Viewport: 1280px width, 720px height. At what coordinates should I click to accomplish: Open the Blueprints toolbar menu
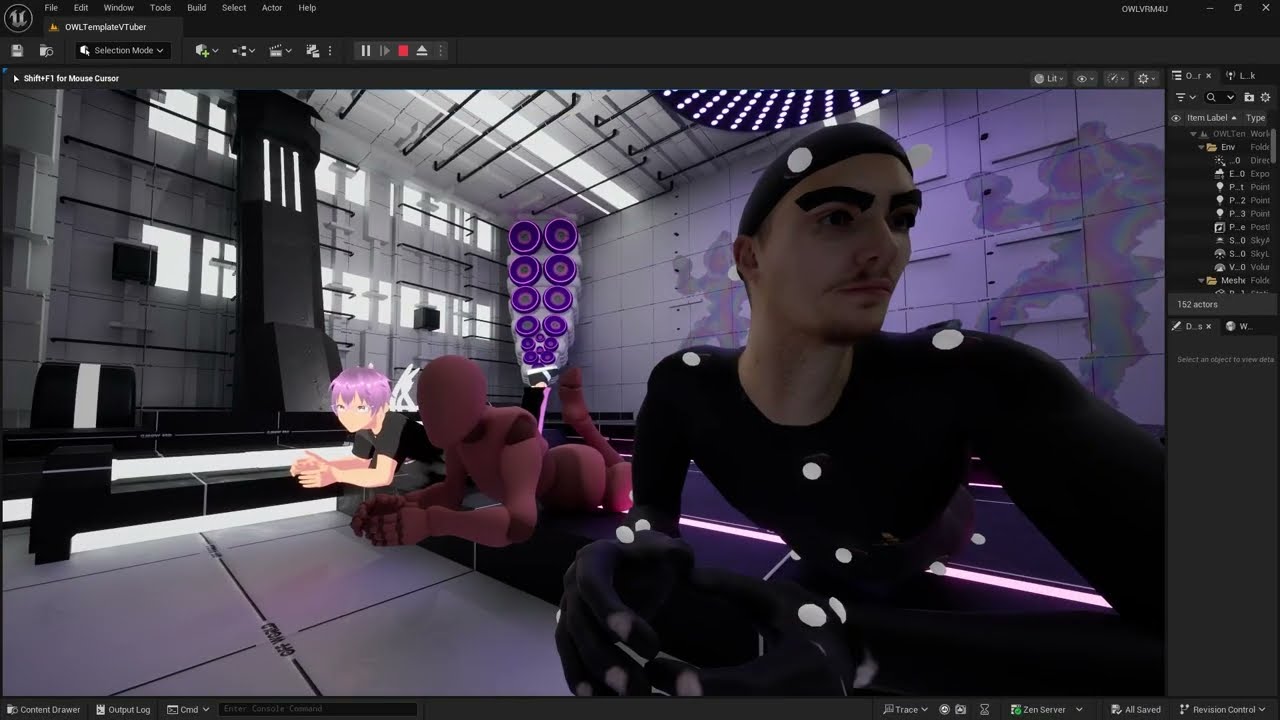[243, 50]
